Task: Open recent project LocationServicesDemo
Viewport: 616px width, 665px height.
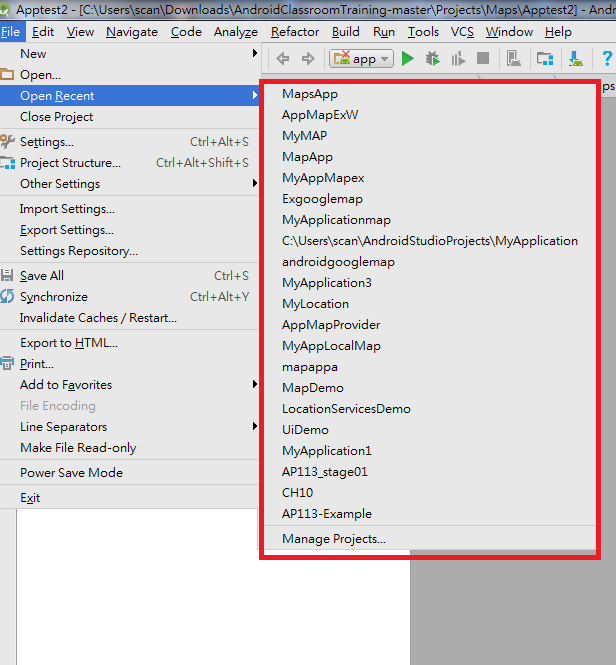Action: (x=430, y=408)
